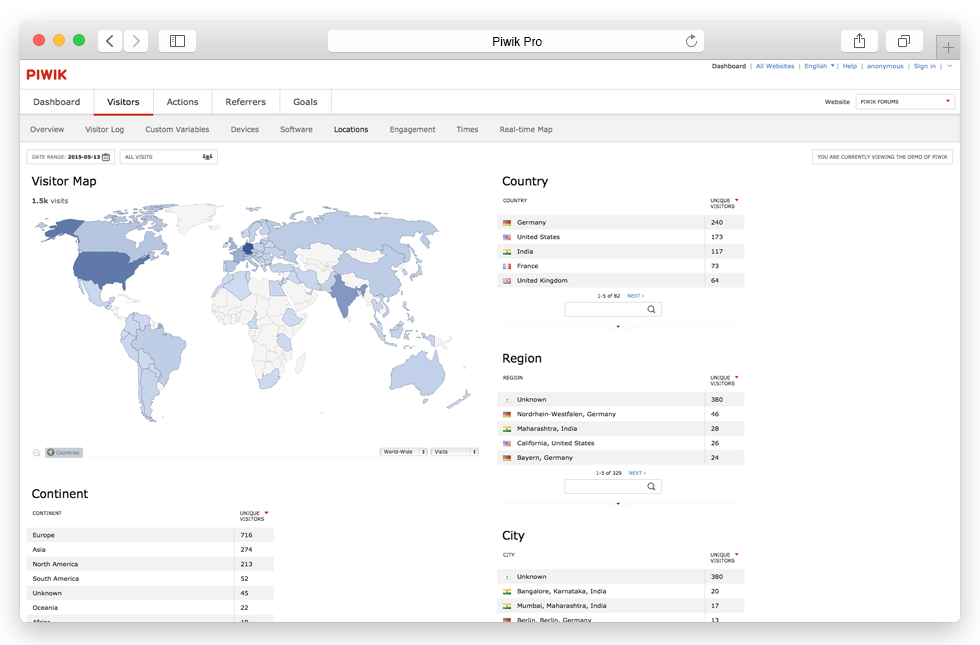
Task: Open the Actions tab
Action: coord(182,102)
